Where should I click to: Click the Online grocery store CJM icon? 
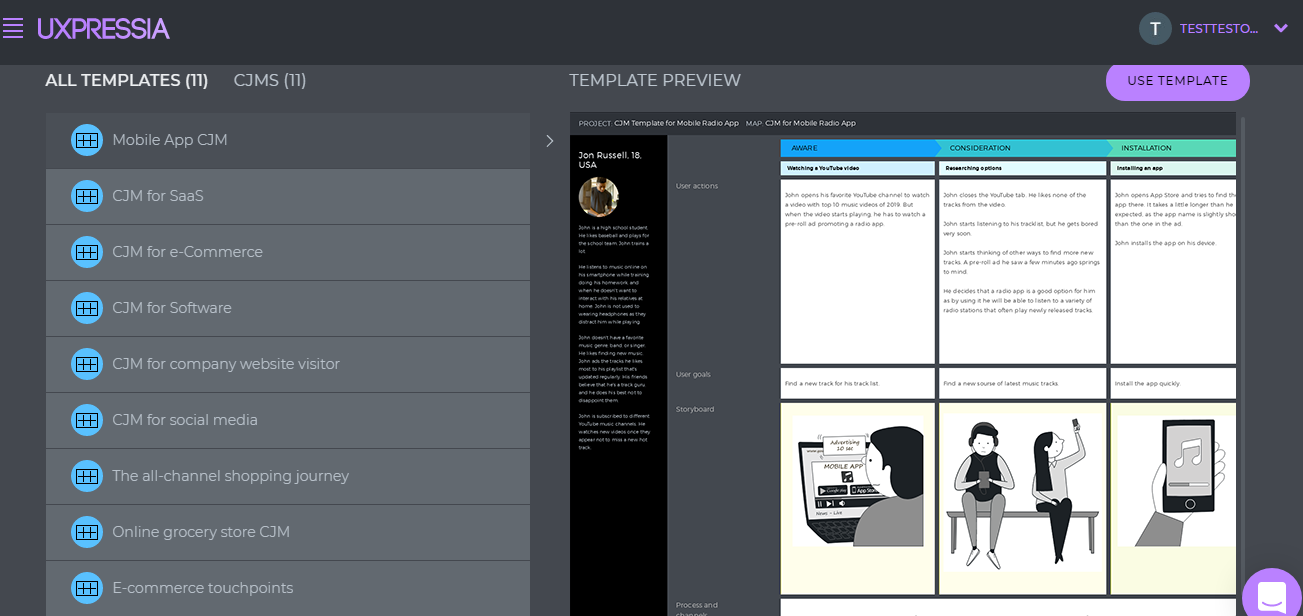pyautogui.click(x=87, y=532)
